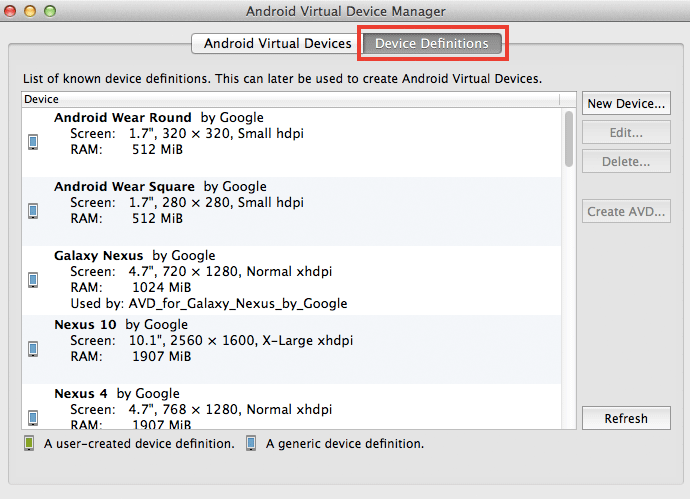Click the Android Wear Square device icon
This screenshot has height=499, width=690.
click(33, 211)
